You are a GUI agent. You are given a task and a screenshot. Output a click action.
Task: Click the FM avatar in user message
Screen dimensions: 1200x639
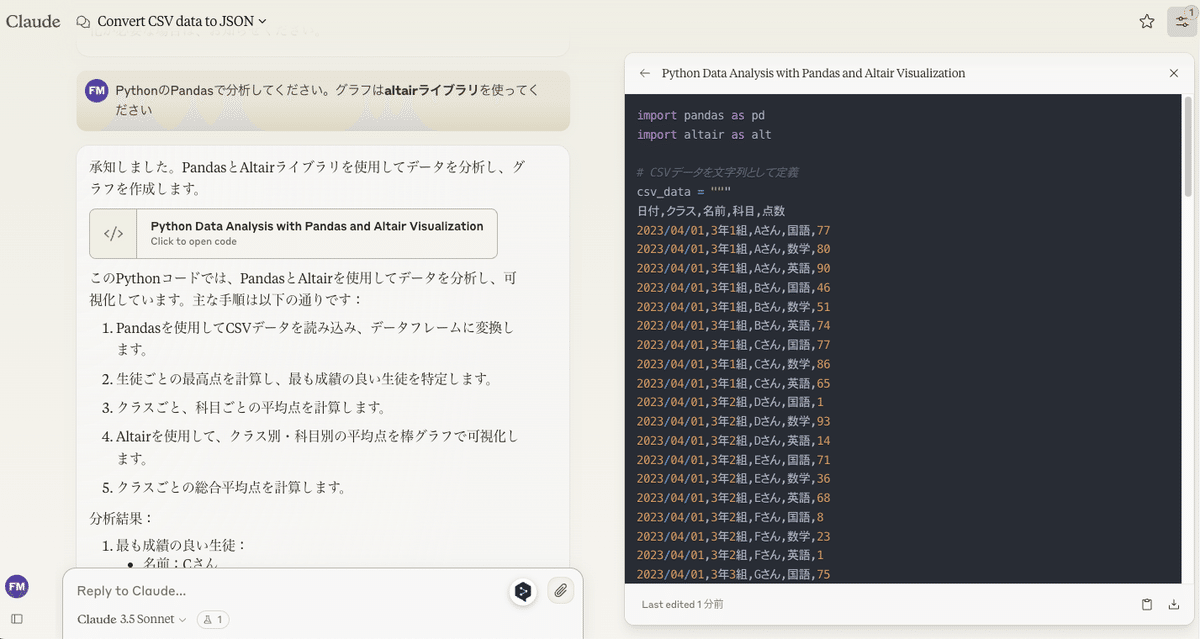(97, 91)
